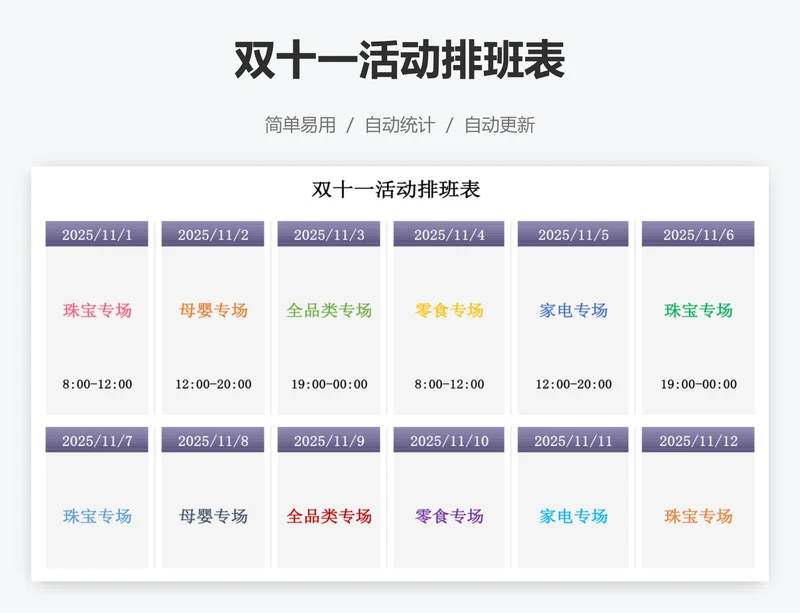Select date header 2025/11/3

point(329,234)
